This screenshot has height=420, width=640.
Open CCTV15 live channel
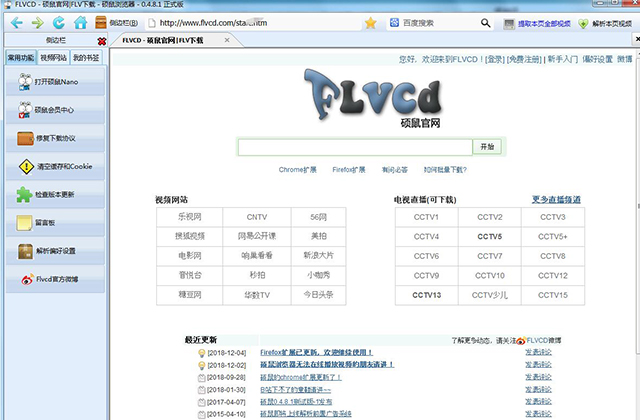553,295
